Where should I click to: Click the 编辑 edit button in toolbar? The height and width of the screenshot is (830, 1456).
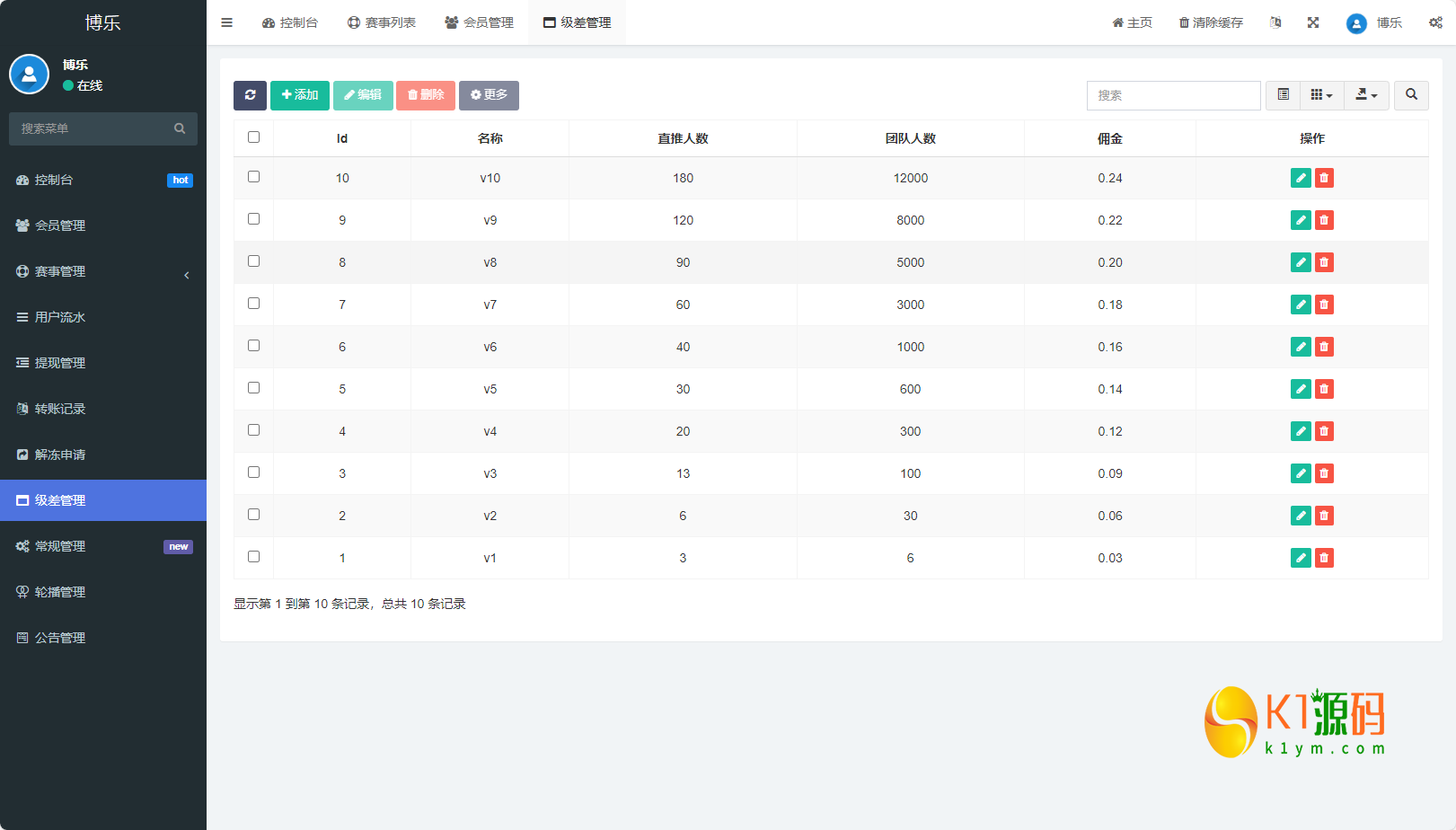point(363,95)
